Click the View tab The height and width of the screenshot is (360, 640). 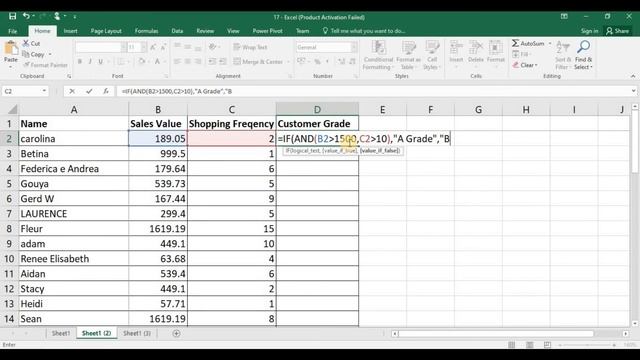coord(233,31)
